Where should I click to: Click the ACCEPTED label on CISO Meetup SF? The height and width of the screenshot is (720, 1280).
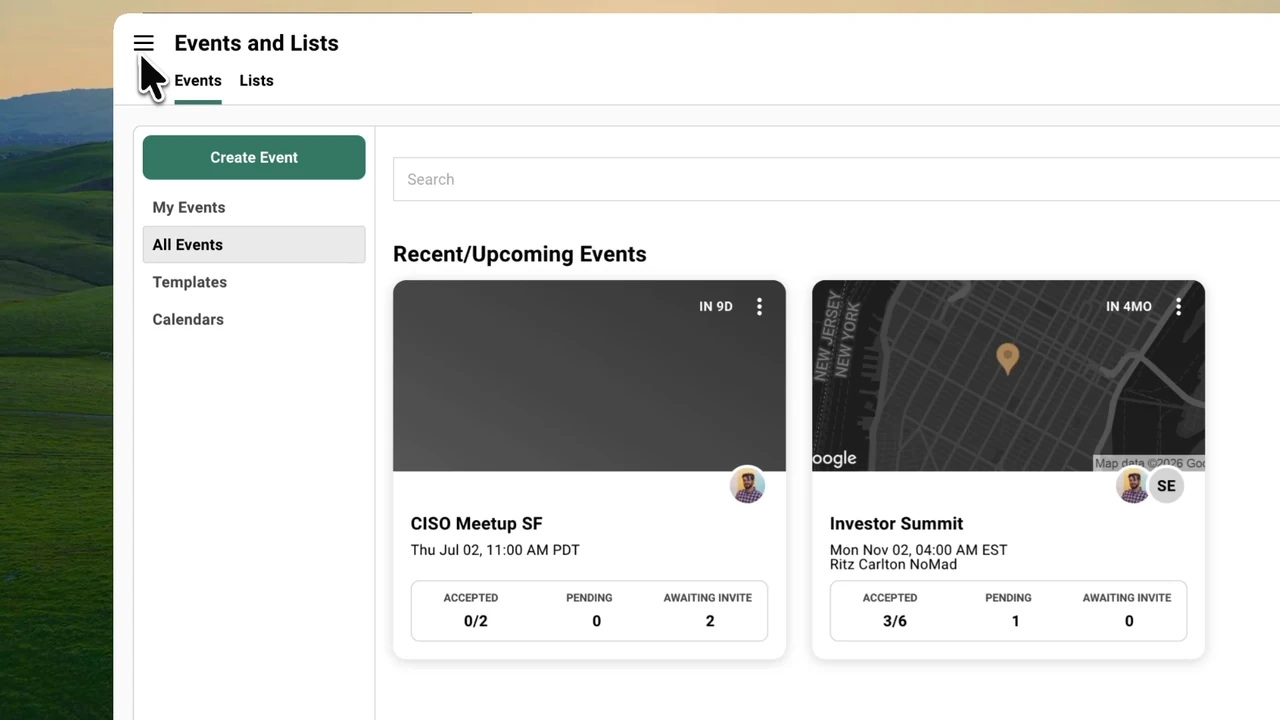(471, 598)
